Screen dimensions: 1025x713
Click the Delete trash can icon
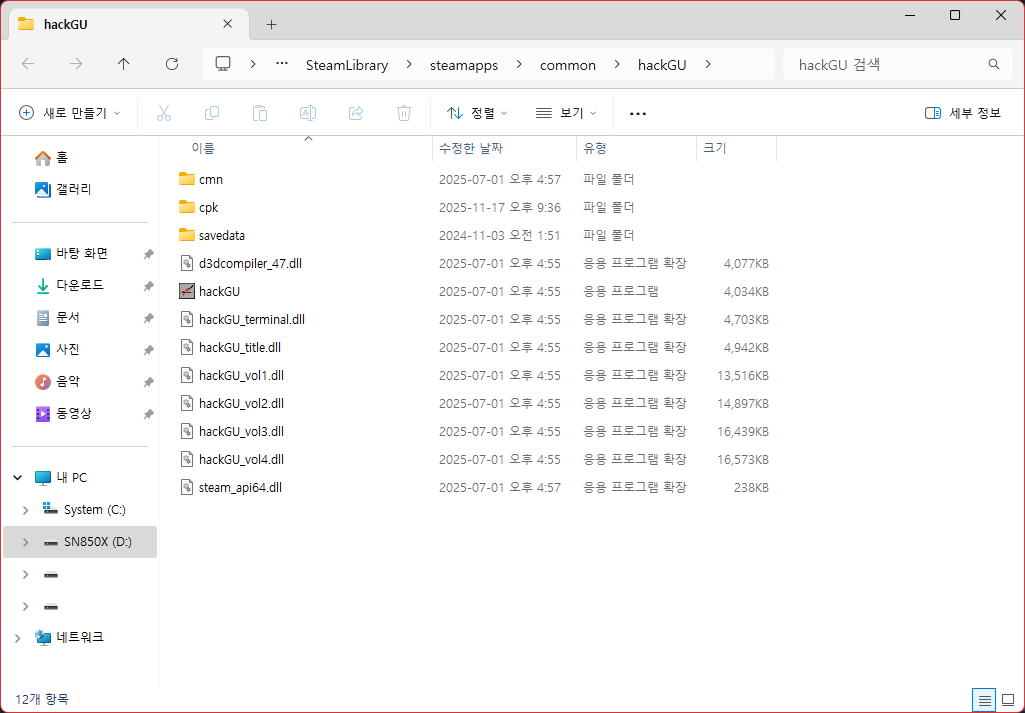pos(404,113)
